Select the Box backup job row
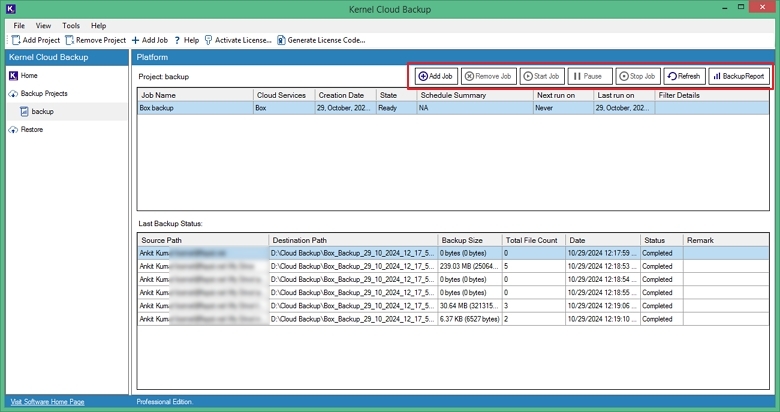The width and height of the screenshot is (780, 412). (x=453, y=108)
